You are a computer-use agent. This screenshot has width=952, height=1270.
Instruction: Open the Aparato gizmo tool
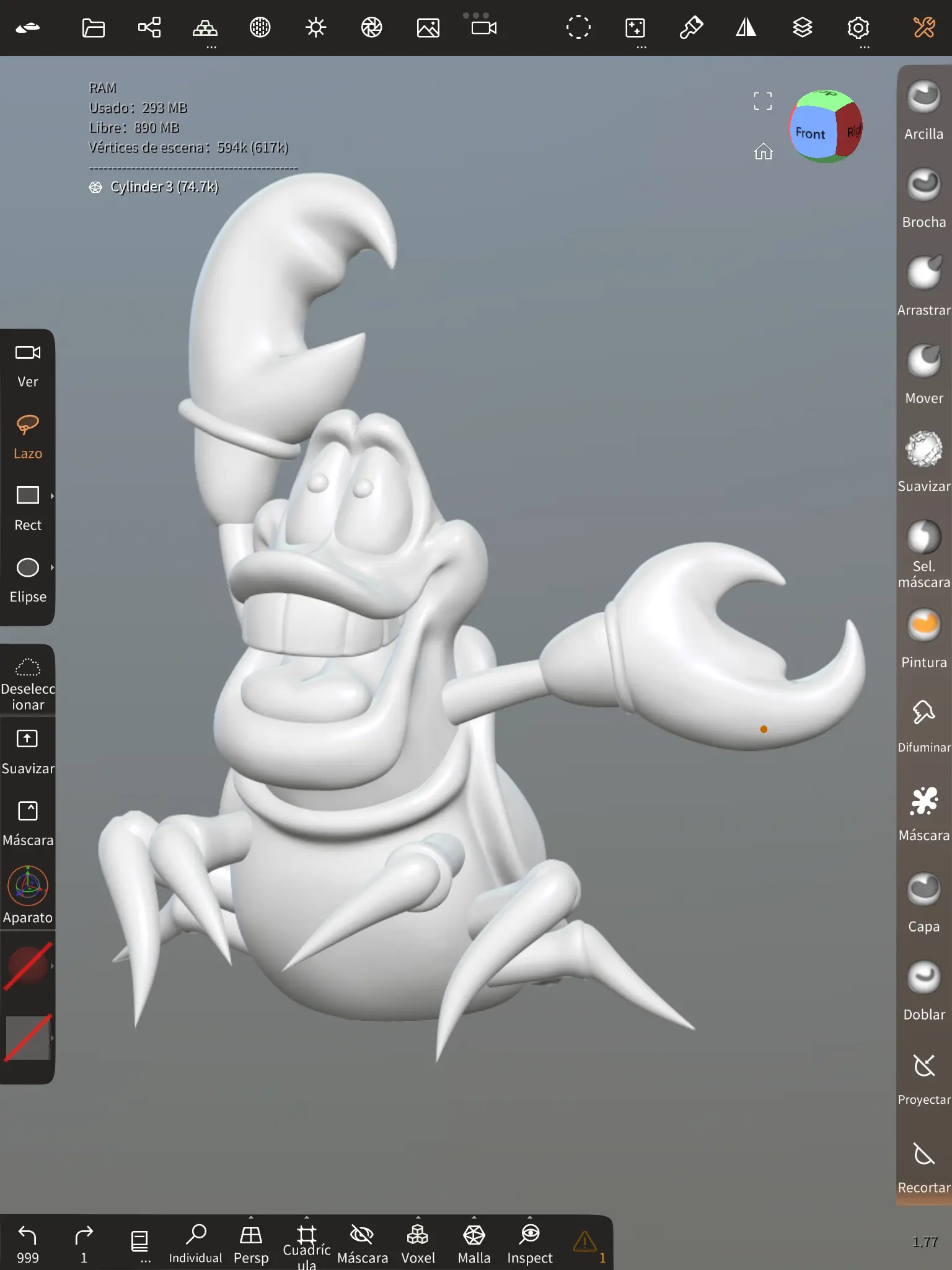click(x=28, y=895)
